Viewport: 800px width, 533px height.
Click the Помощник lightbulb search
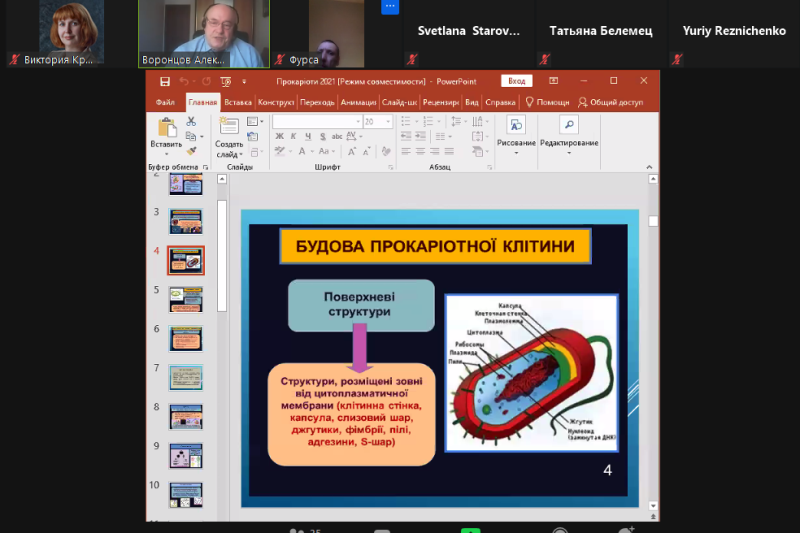(x=547, y=103)
